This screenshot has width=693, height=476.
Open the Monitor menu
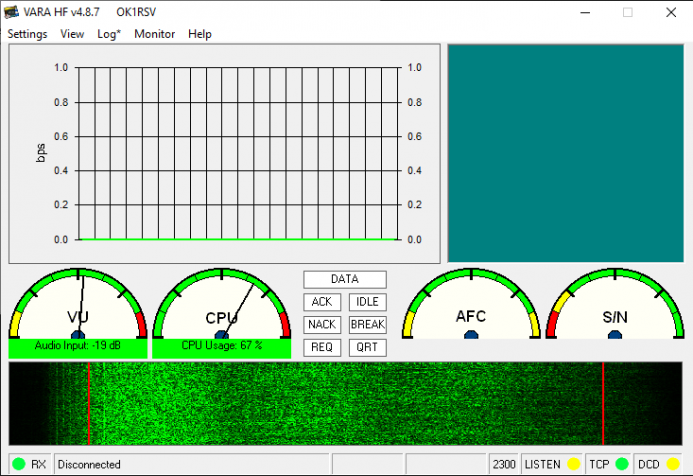(x=155, y=34)
